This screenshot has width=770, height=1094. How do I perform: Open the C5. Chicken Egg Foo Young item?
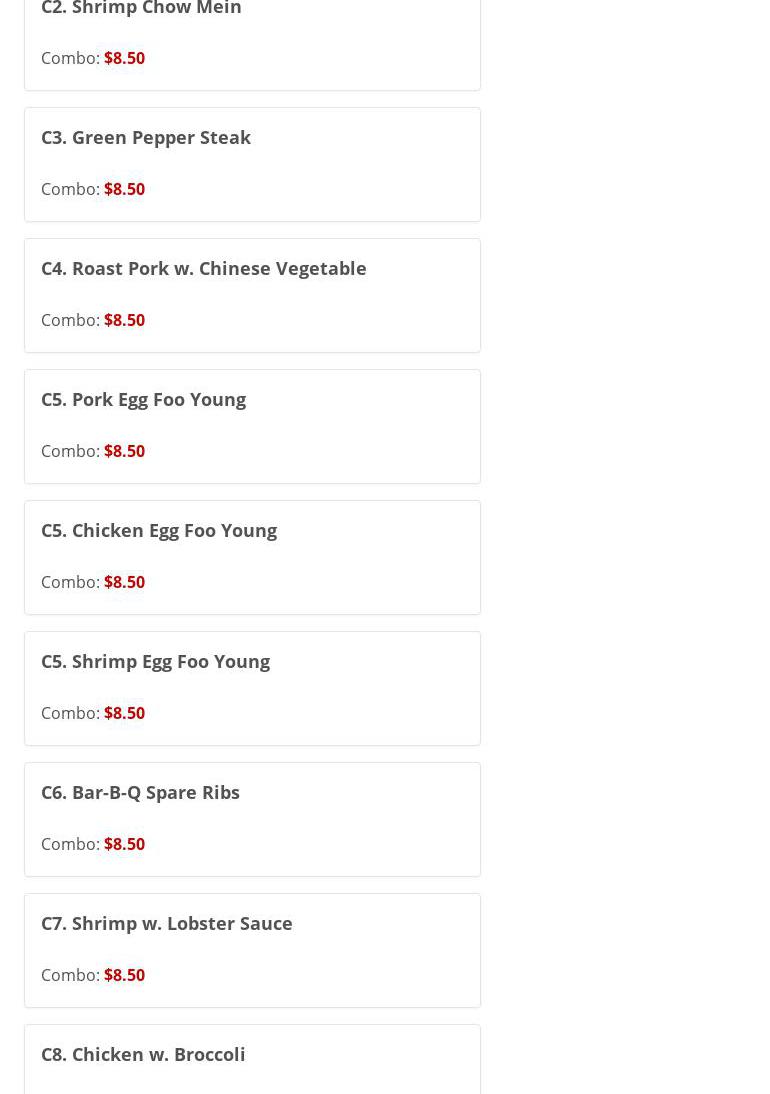pyautogui.click(x=159, y=530)
